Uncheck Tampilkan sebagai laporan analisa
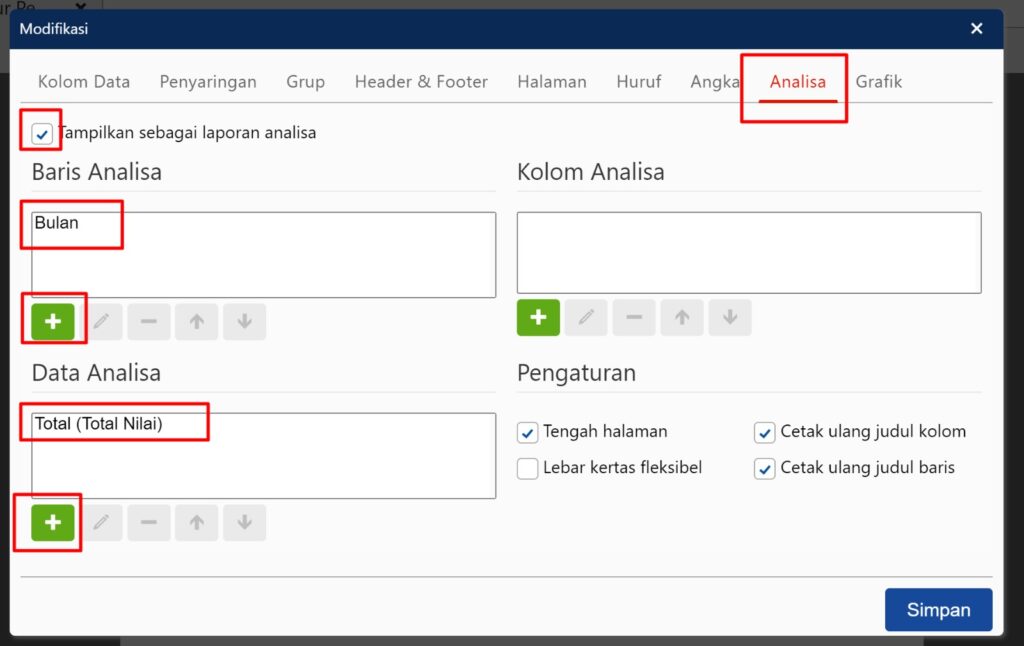The height and width of the screenshot is (646, 1024). (40, 131)
